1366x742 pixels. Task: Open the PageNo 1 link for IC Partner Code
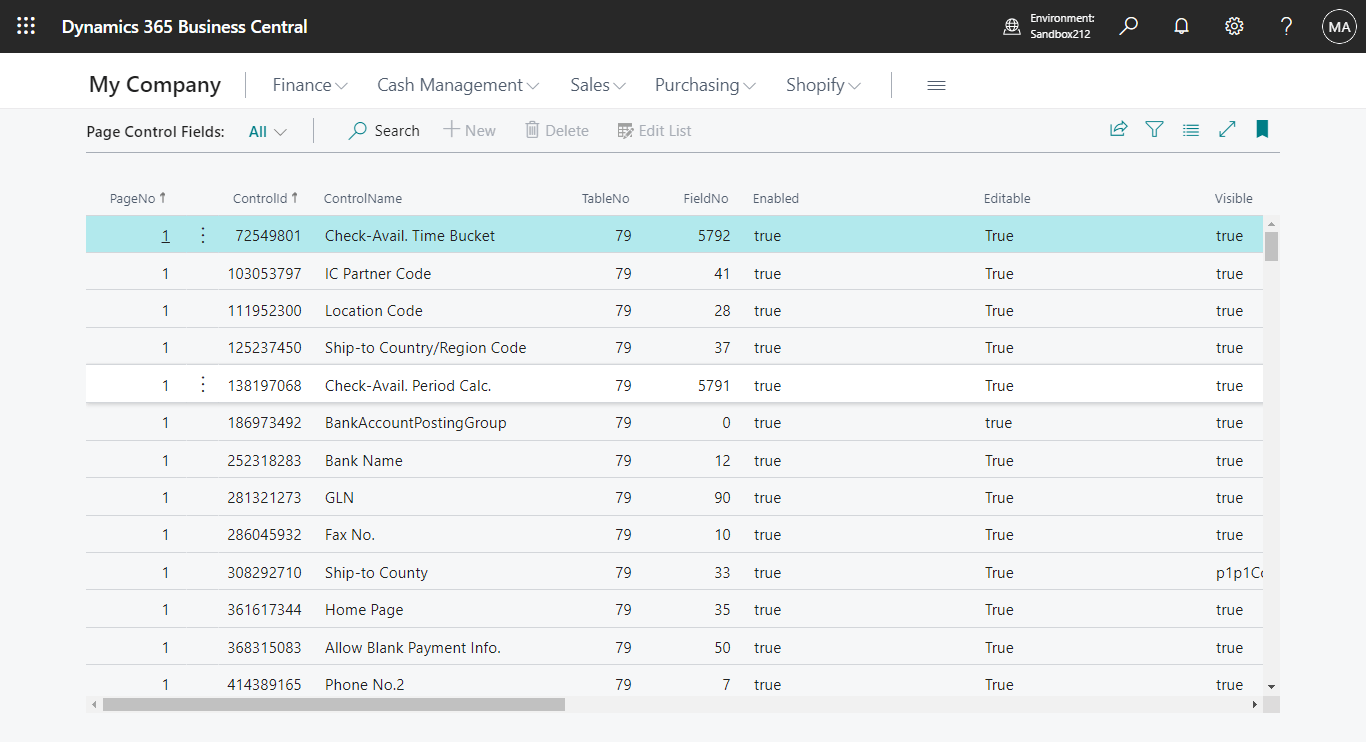pos(165,273)
